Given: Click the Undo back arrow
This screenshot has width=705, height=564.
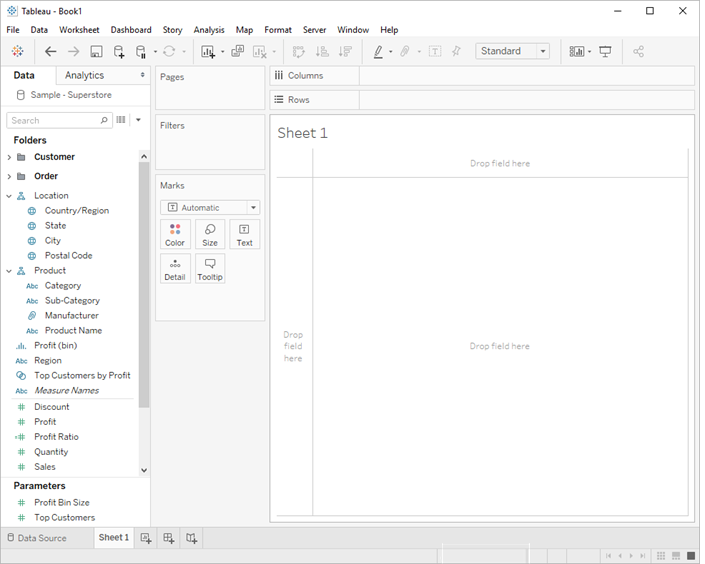Looking at the screenshot, I should [x=50, y=52].
